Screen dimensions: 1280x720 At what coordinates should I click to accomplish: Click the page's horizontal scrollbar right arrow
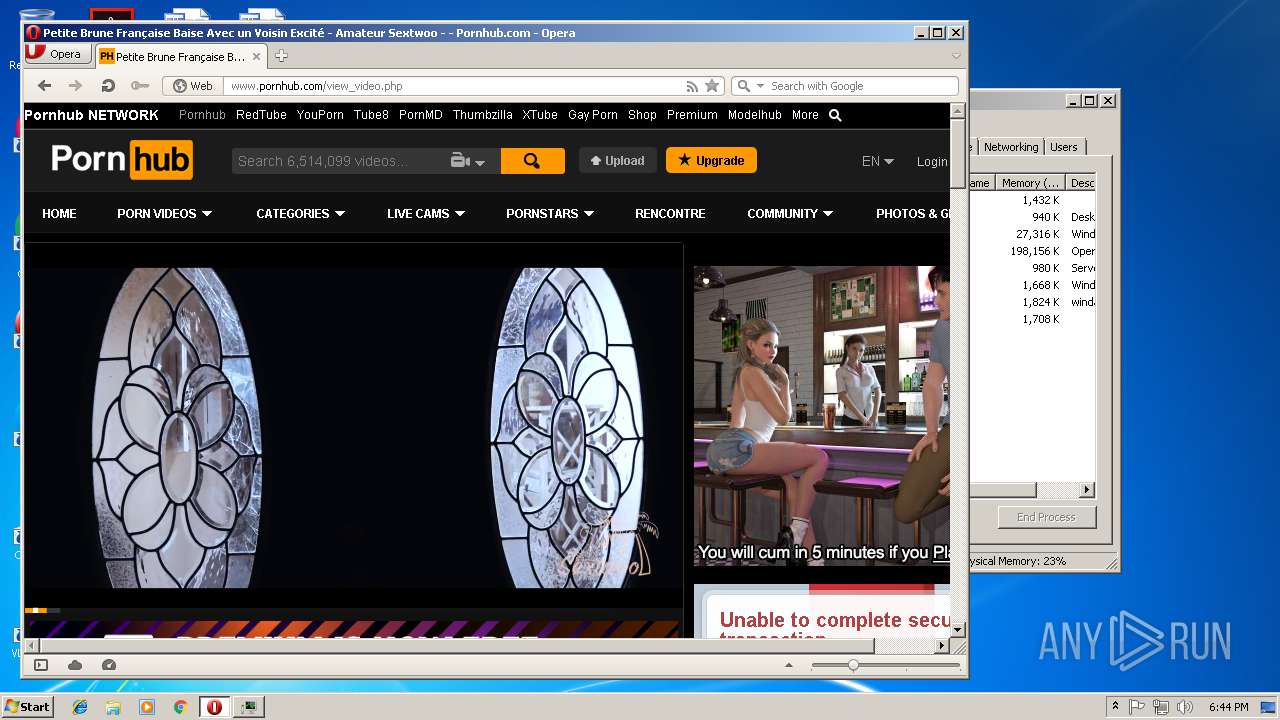point(942,646)
